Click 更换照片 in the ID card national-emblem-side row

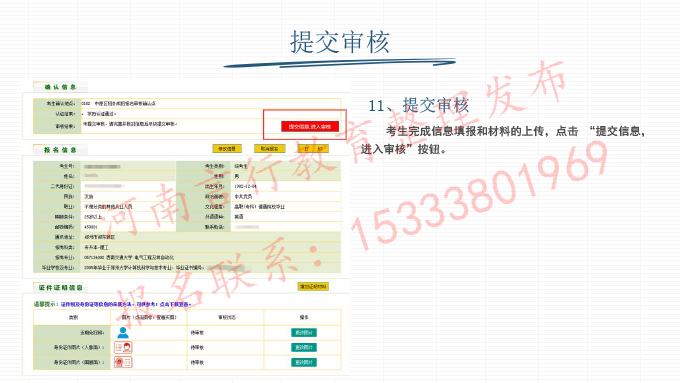[x=304, y=362]
